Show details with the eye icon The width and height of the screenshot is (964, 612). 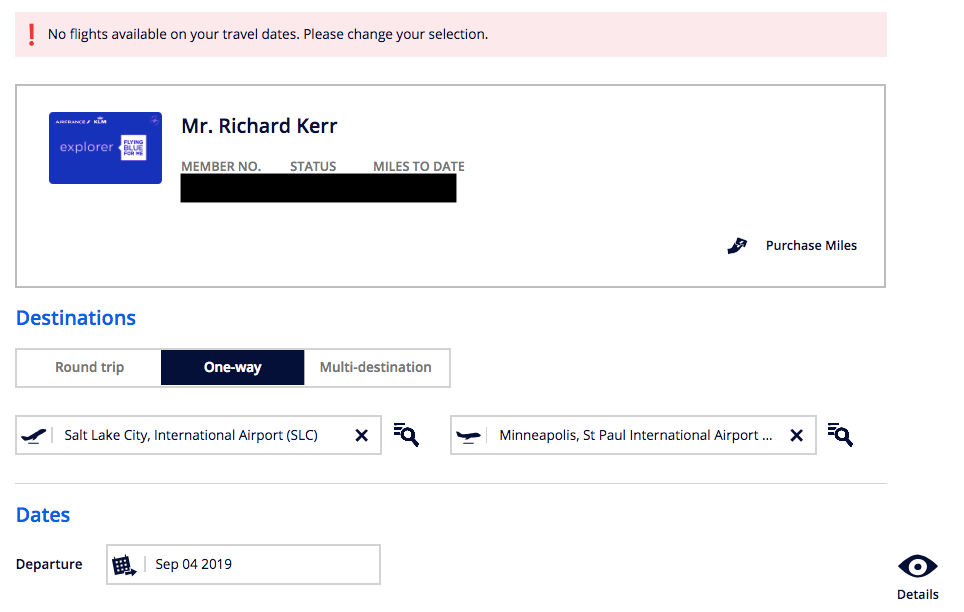coord(917,567)
